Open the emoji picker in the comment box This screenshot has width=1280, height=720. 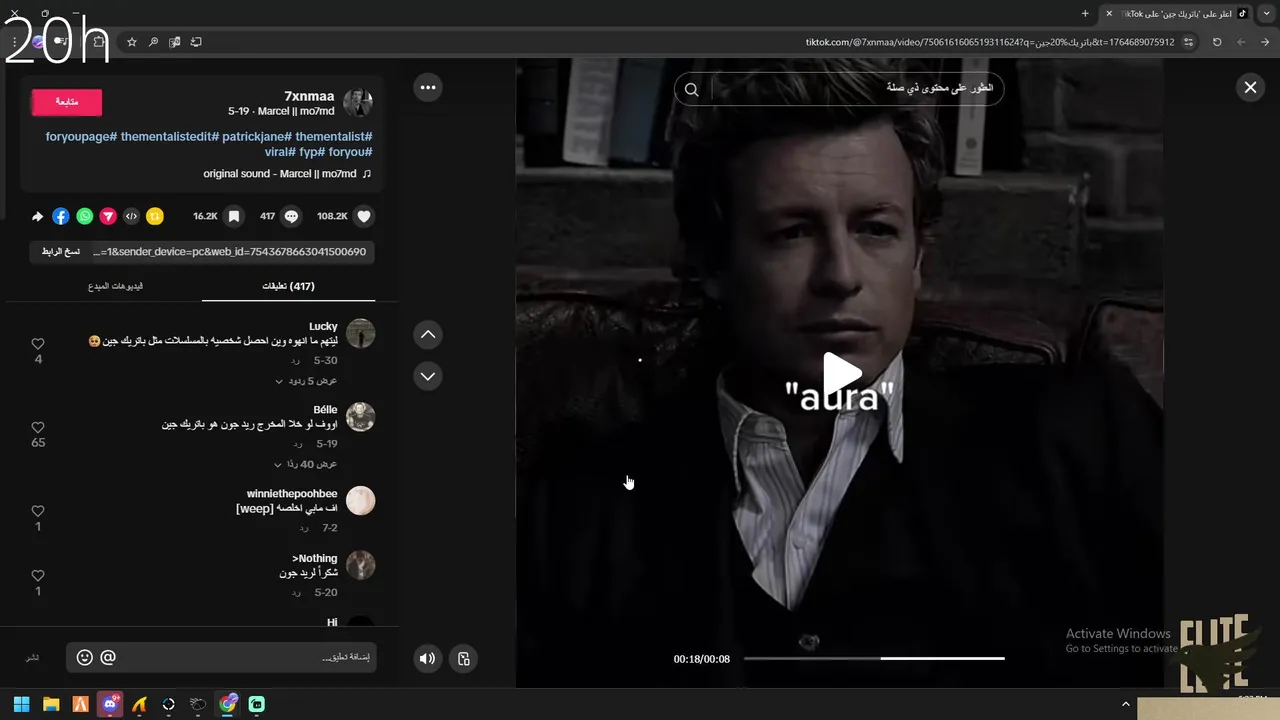[x=85, y=657]
